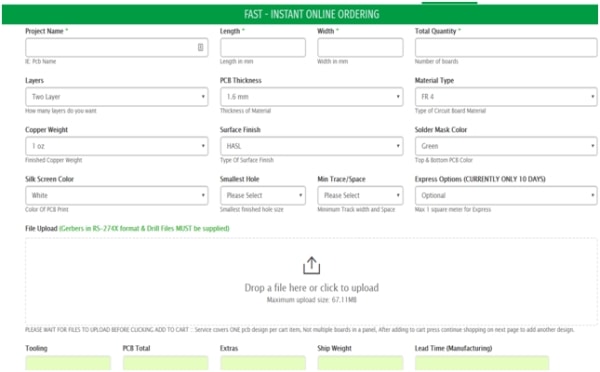Image resolution: width=600 pixels, height=372 pixels.
Task: Click the Ship Weight output field
Action: pyautogui.click(x=360, y=363)
